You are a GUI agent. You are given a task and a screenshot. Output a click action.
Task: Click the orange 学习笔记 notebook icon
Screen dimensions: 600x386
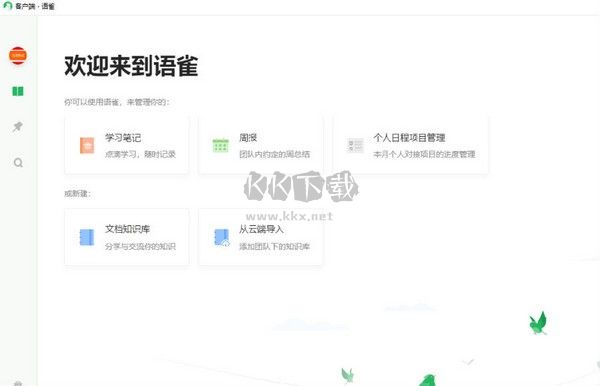pos(87,145)
